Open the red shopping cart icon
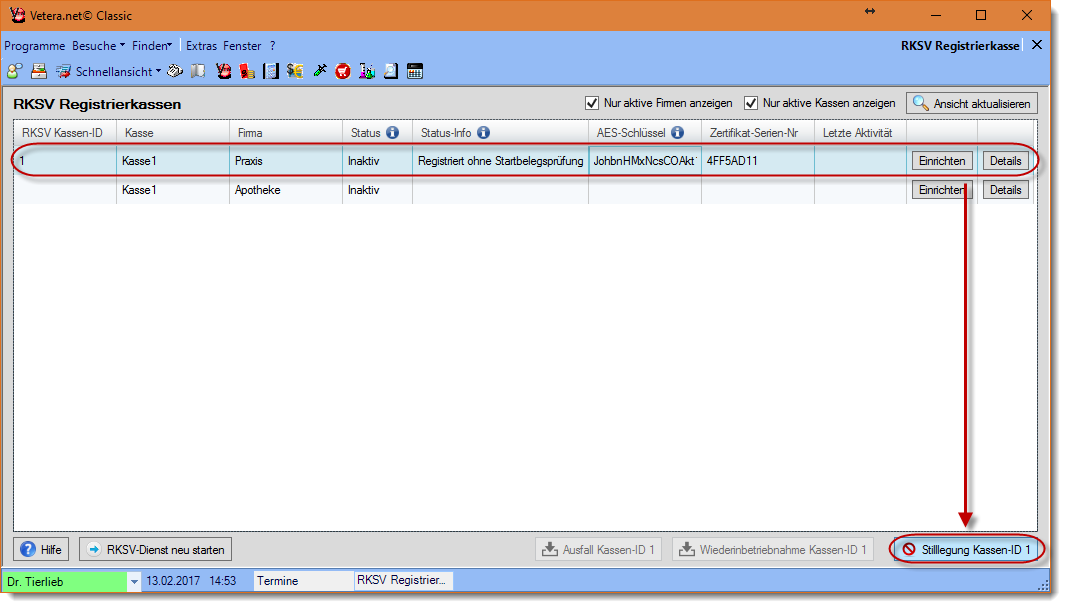This screenshot has height=608, width=1066. (x=343, y=71)
